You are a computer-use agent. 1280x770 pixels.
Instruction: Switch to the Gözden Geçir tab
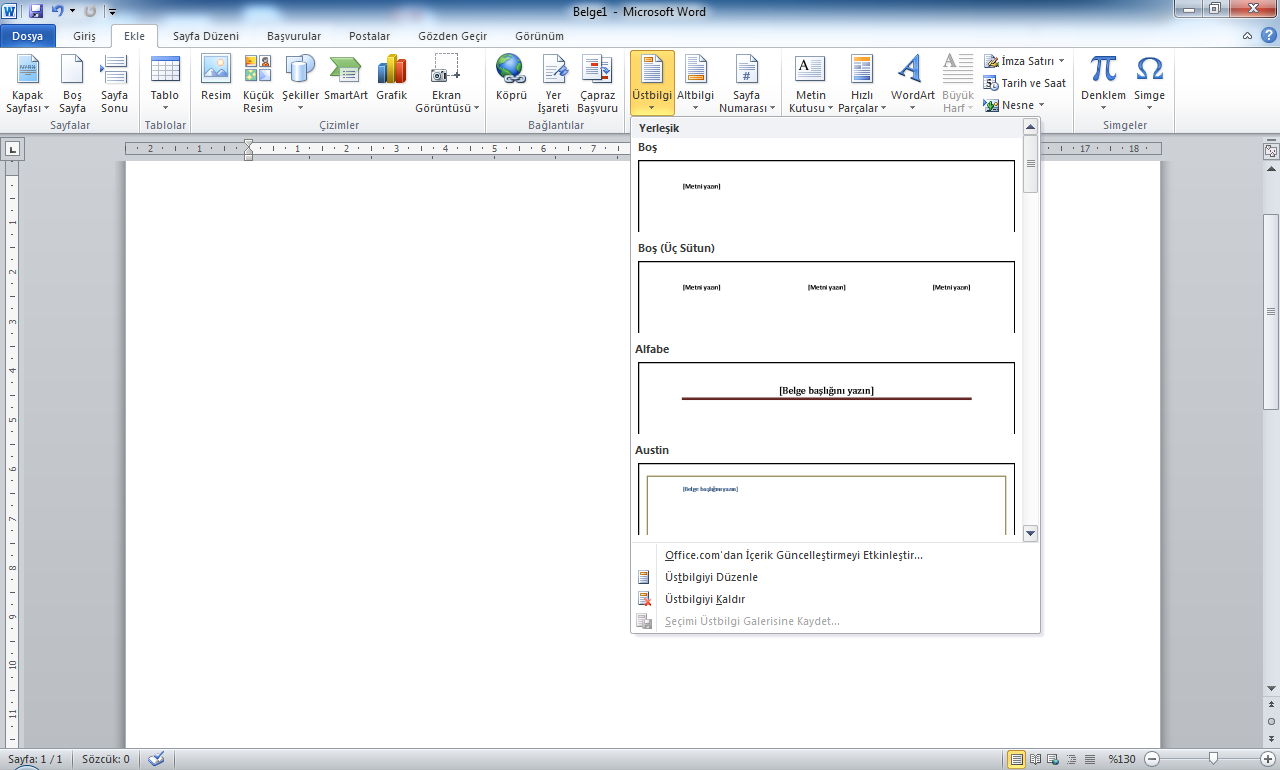pyautogui.click(x=453, y=36)
